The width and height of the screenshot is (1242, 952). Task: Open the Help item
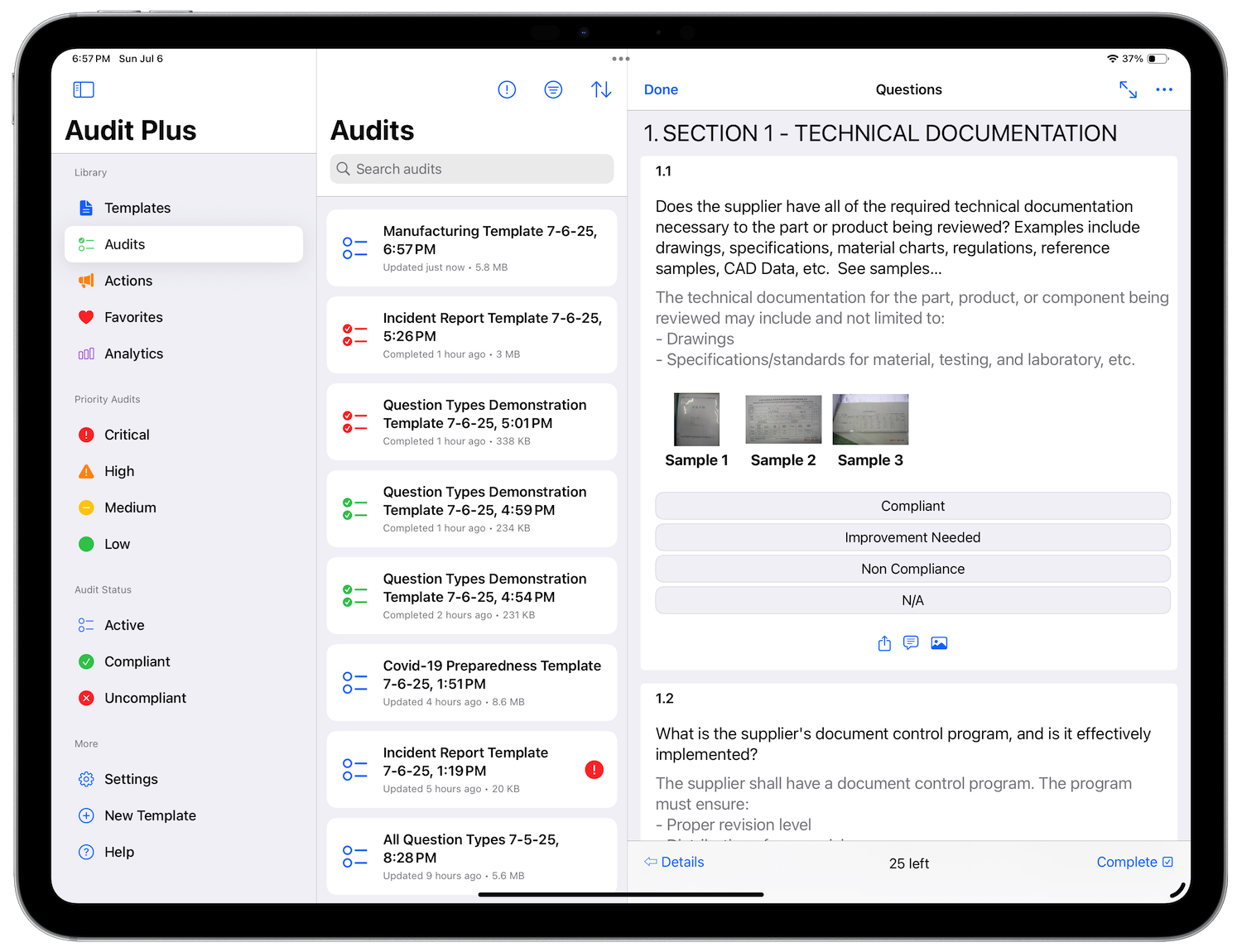click(x=184, y=852)
